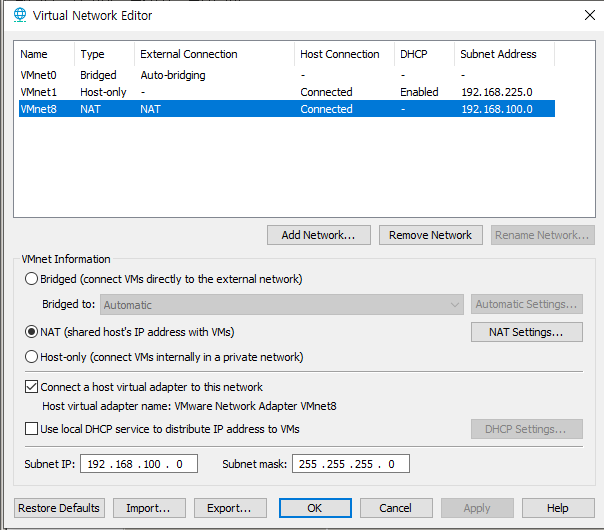The height and width of the screenshot is (530, 604).
Task: Click the Subnet Address column header
Action: [505, 54]
